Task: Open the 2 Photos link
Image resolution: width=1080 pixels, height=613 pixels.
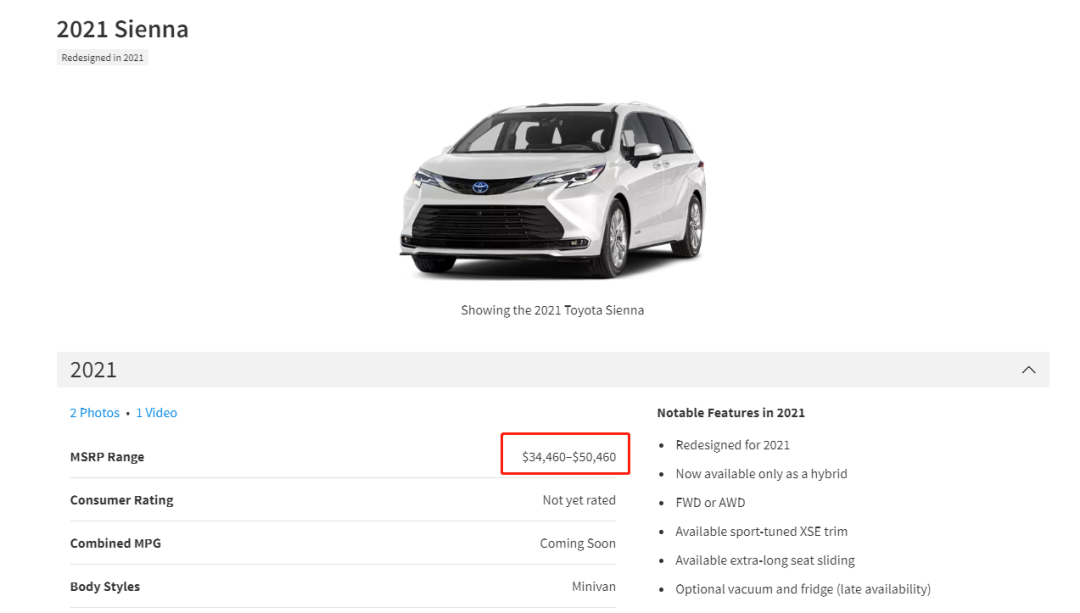Action: tap(94, 413)
